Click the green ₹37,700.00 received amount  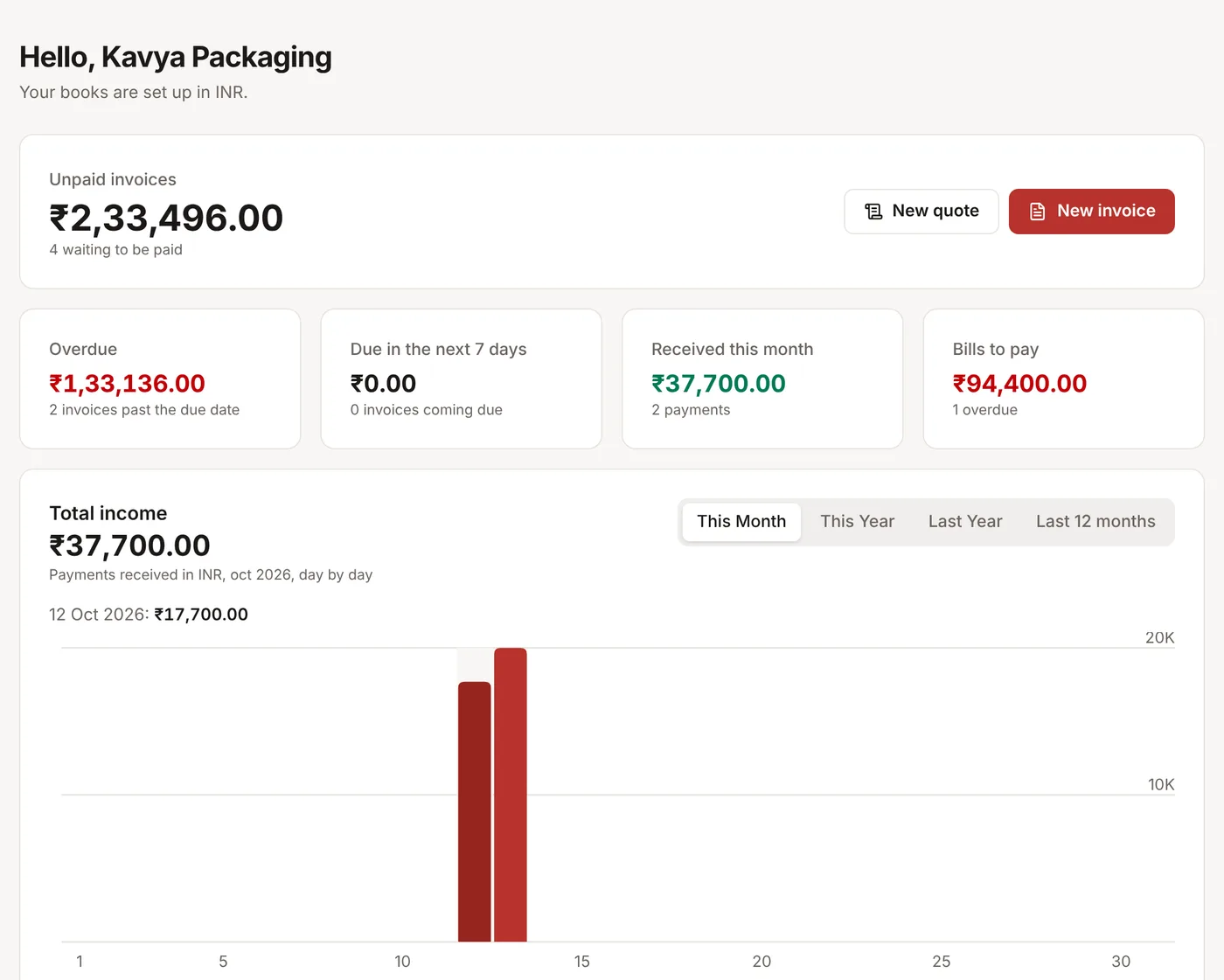719,384
